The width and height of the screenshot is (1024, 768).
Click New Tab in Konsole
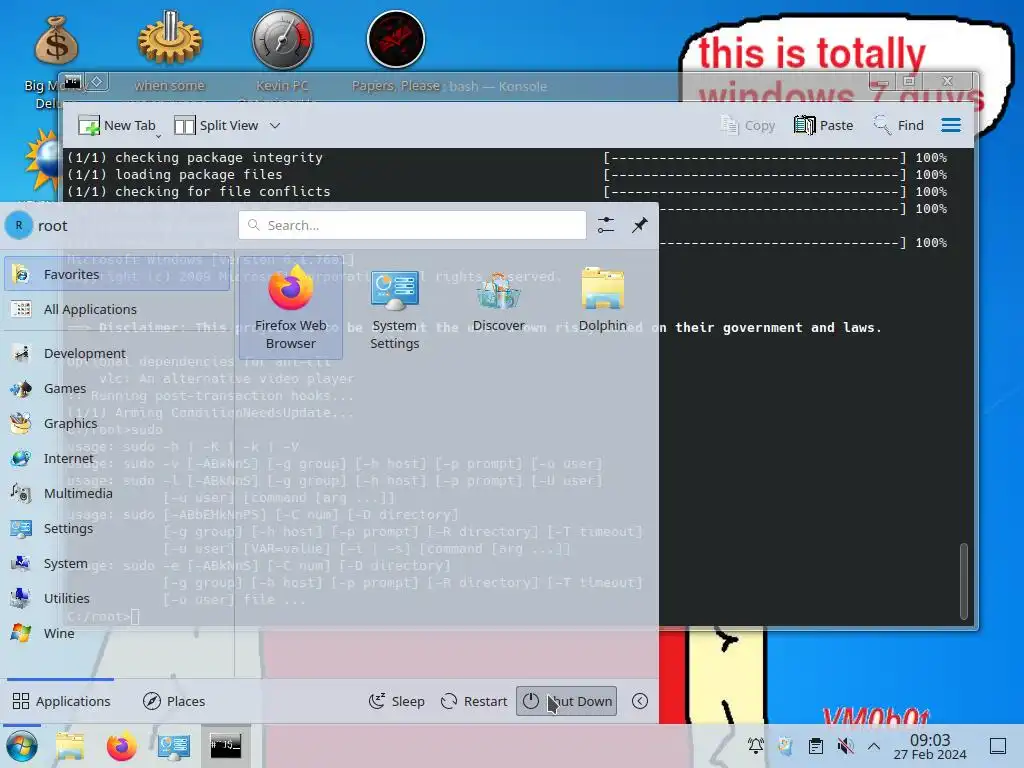coord(117,125)
